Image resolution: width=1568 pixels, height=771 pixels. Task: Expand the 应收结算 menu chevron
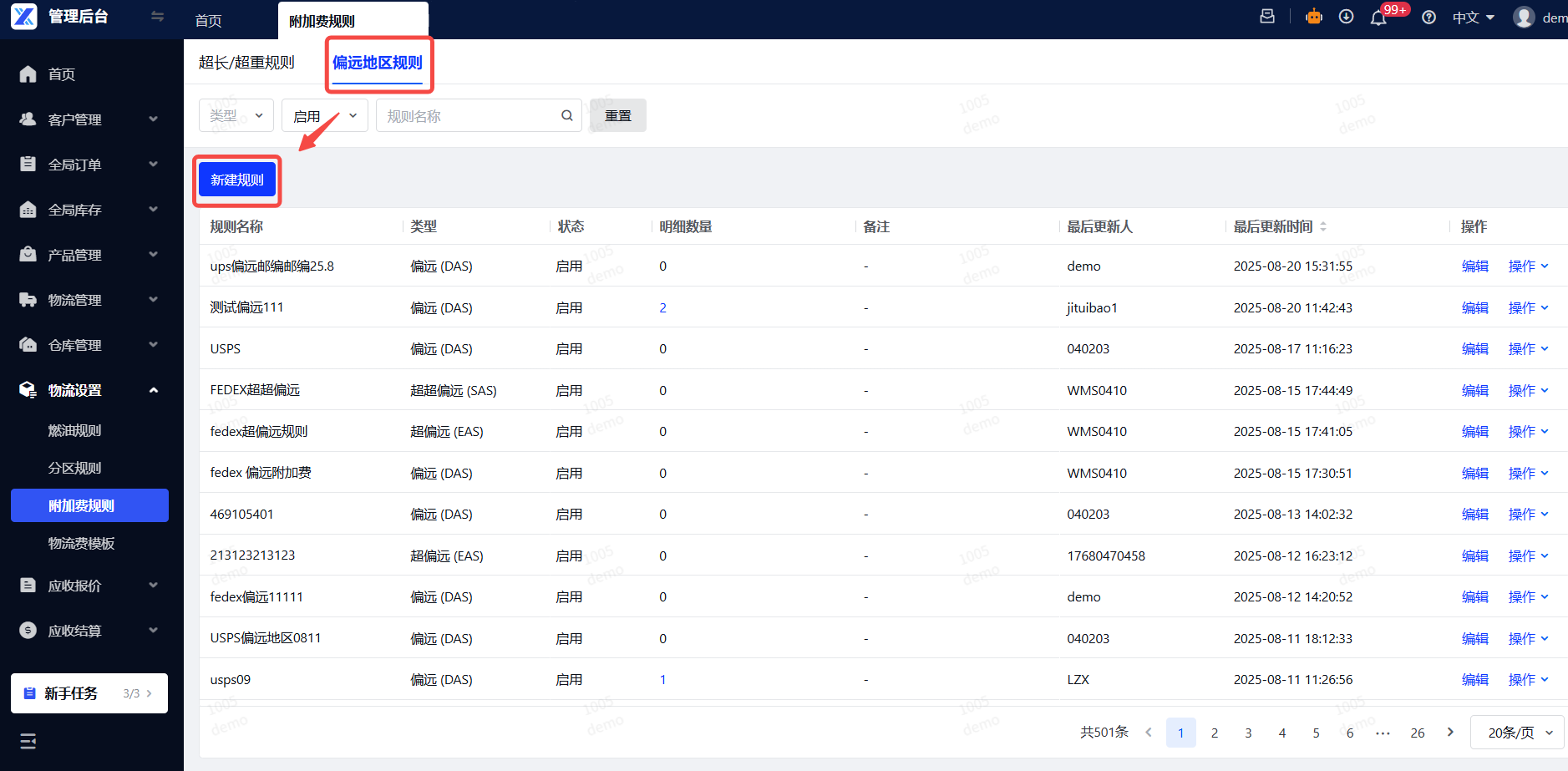point(154,631)
